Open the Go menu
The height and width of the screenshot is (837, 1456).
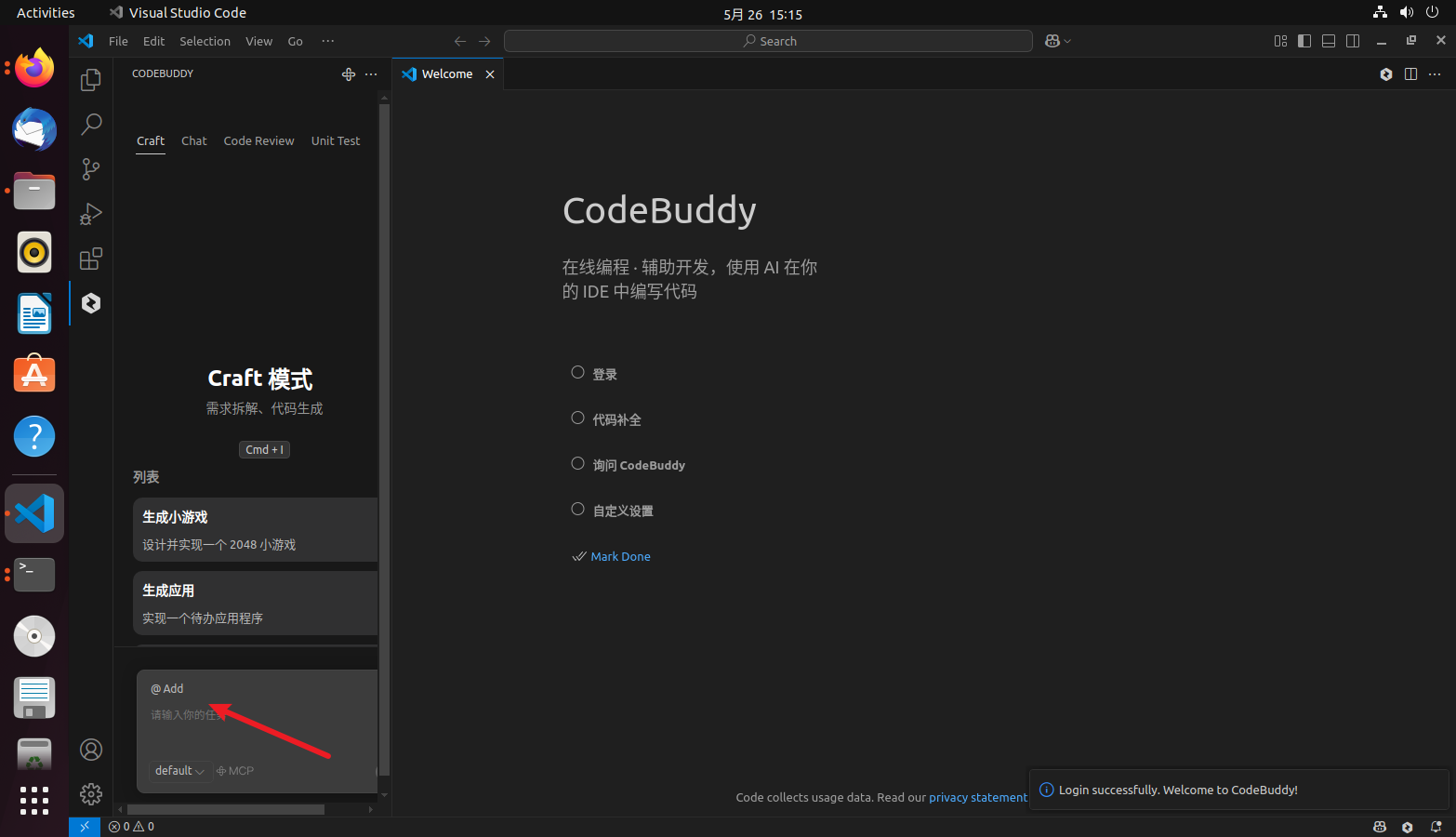(295, 41)
